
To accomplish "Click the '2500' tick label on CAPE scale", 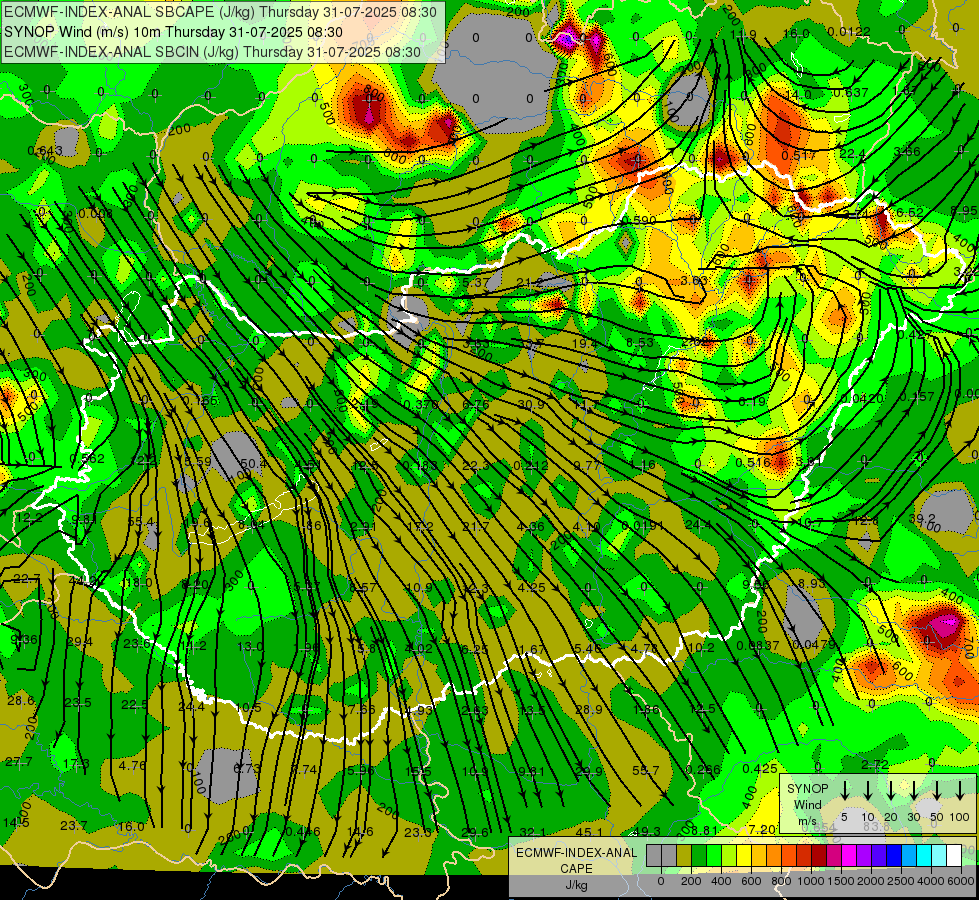I will (900, 881).
